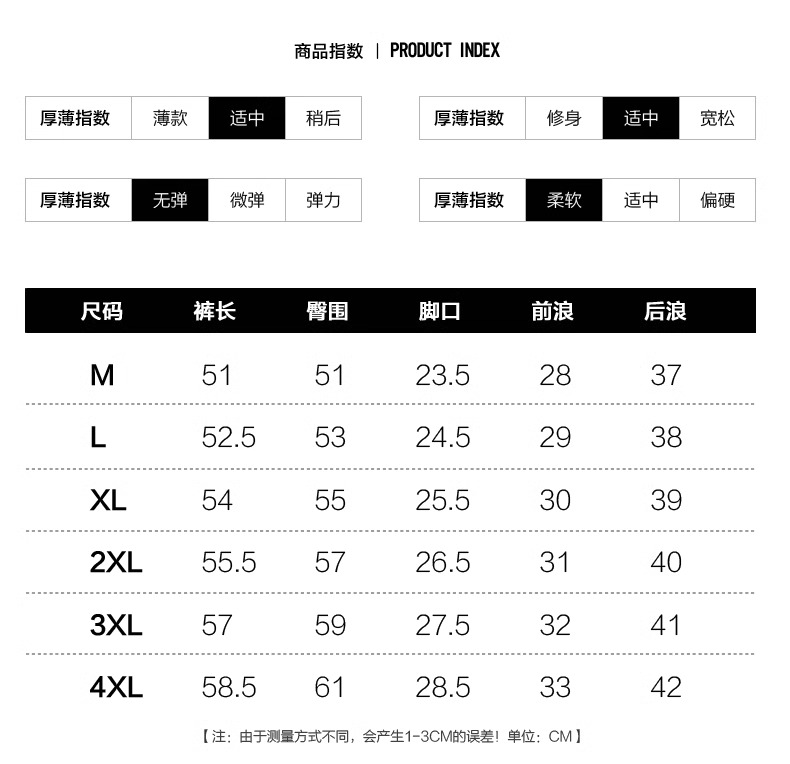
Task: Select the 2XL size row label
Action: click(116, 562)
